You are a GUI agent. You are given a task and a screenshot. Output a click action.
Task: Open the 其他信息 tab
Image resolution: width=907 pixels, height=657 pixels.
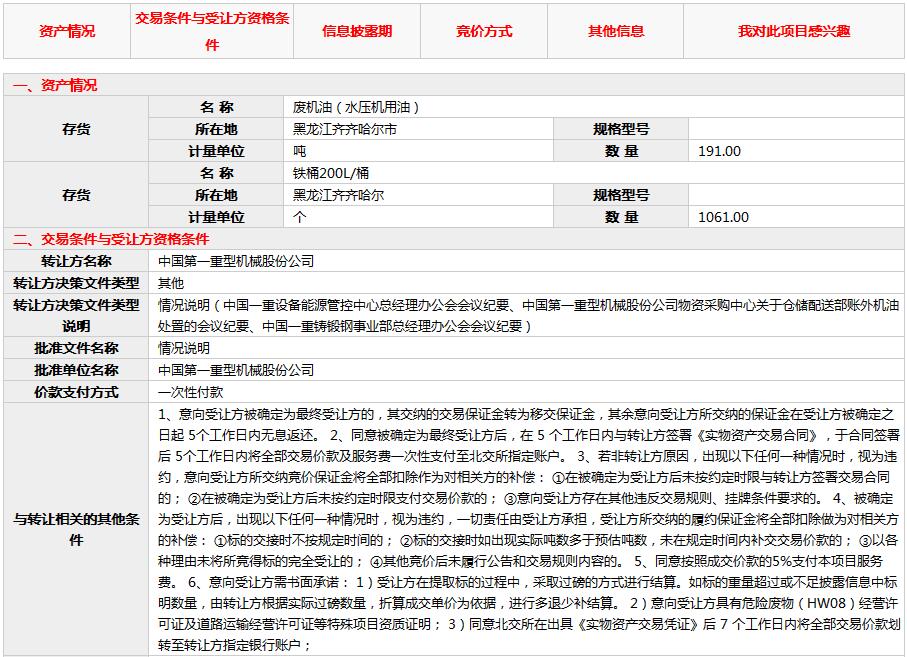(616, 31)
